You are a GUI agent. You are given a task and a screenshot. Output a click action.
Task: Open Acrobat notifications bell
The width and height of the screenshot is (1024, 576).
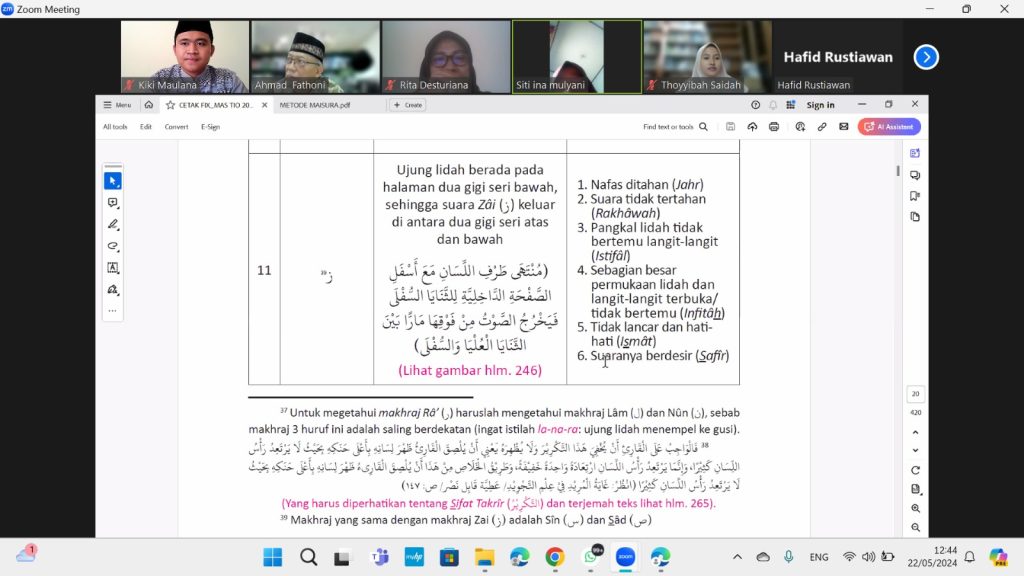click(773, 104)
